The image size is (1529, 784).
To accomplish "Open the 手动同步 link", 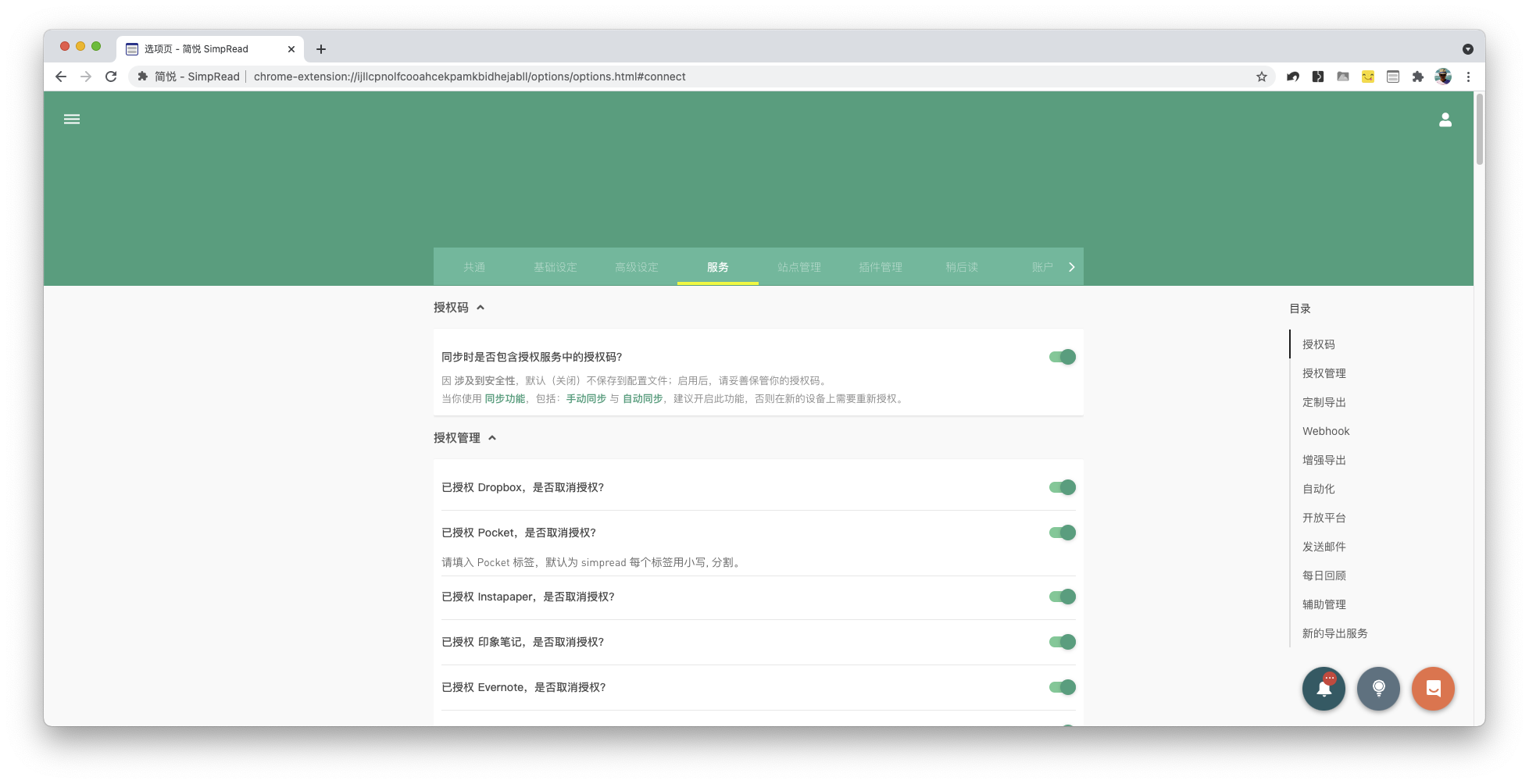I will tap(586, 398).
